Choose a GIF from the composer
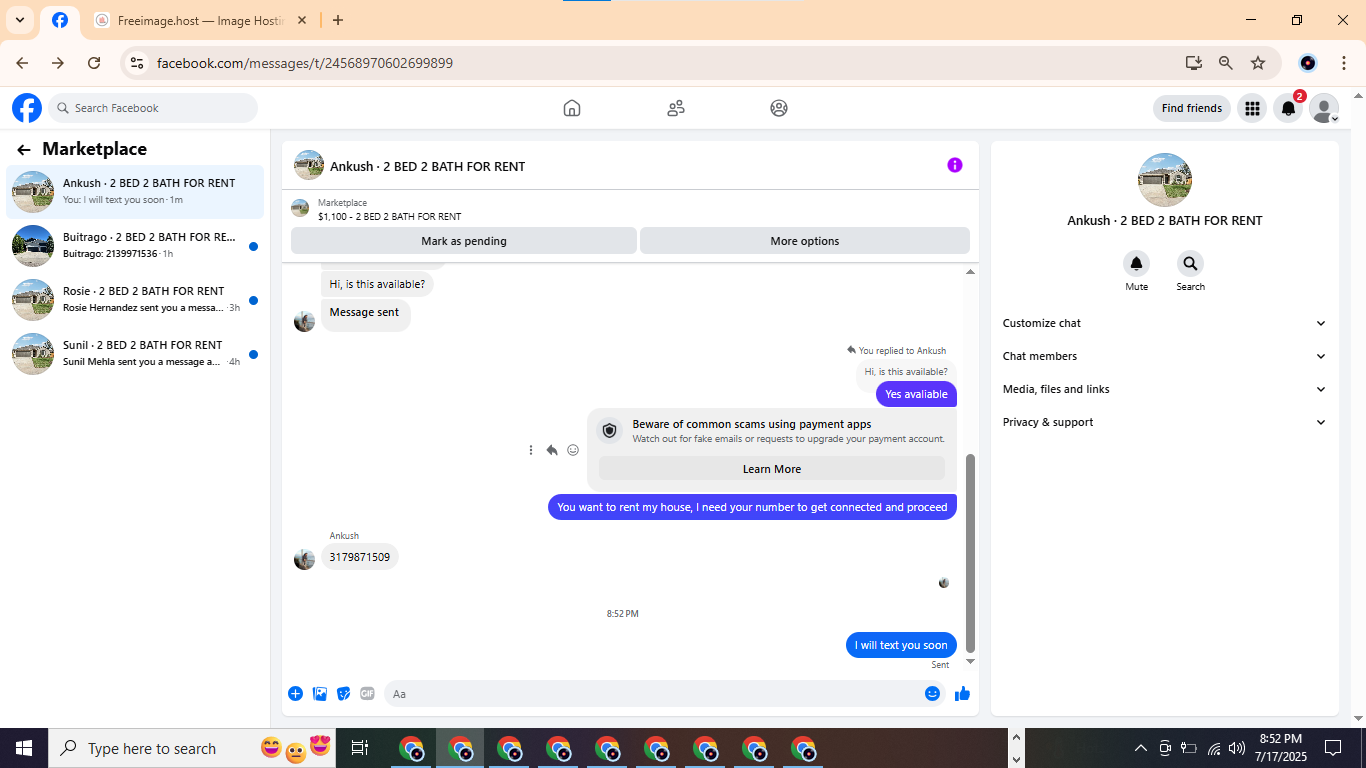1366x768 pixels. (x=367, y=693)
